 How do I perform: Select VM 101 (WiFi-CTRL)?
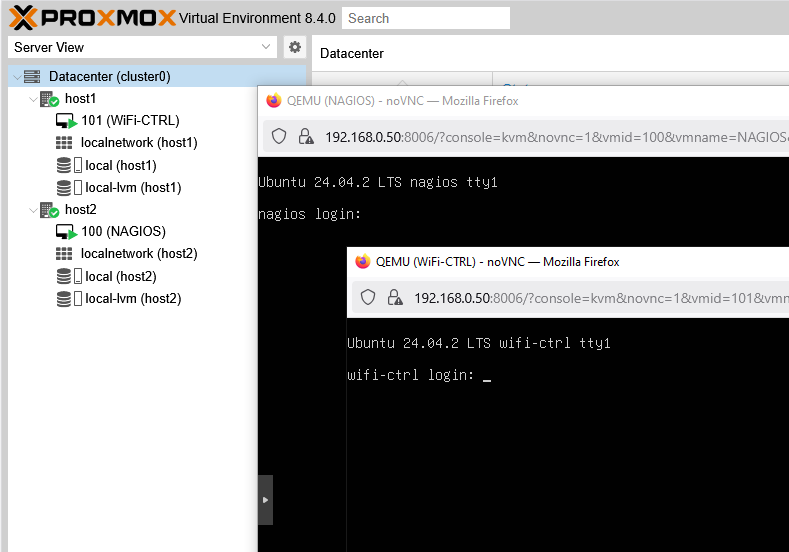tap(130, 121)
